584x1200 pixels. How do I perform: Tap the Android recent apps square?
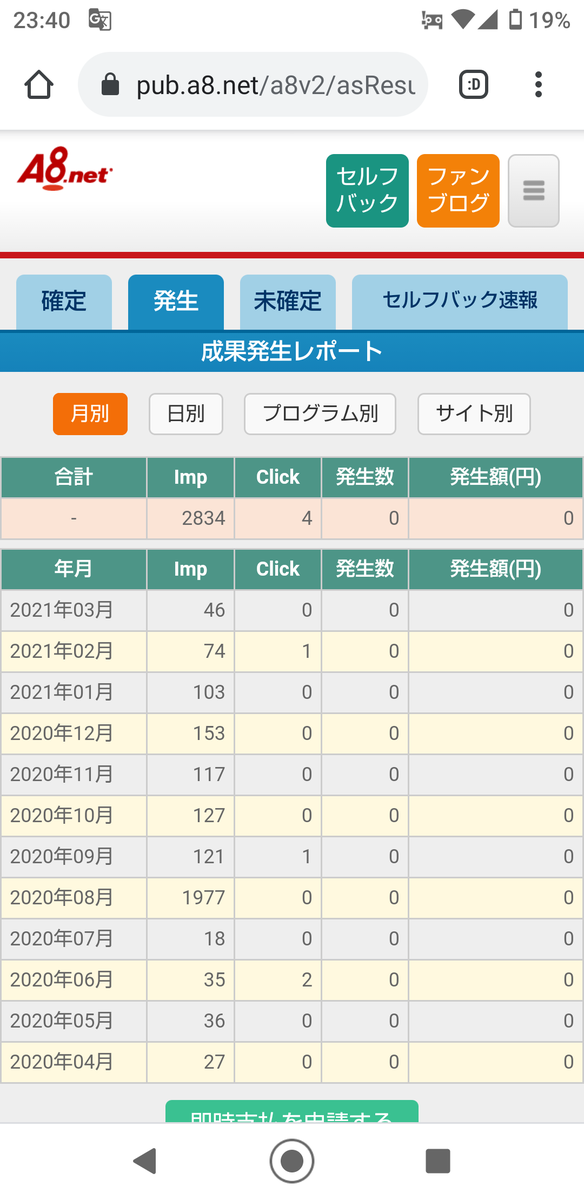click(x=438, y=1160)
